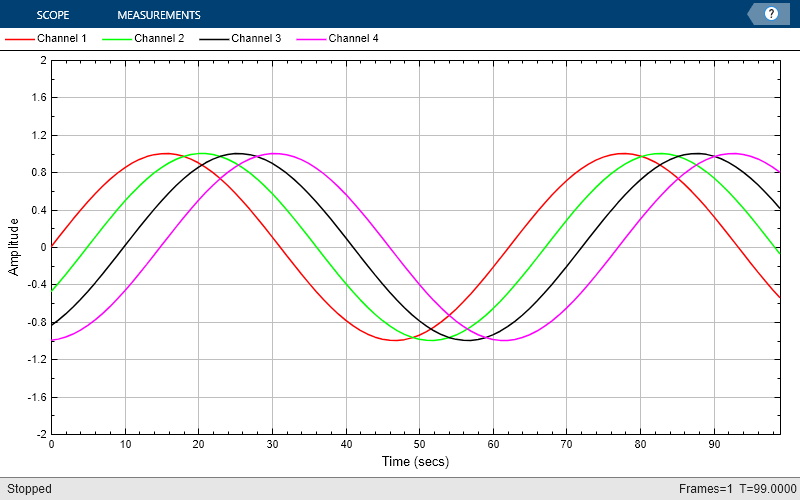Click the red line sample for Channel 1
This screenshot has height=500, width=800.
pyautogui.click(x=20, y=39)
